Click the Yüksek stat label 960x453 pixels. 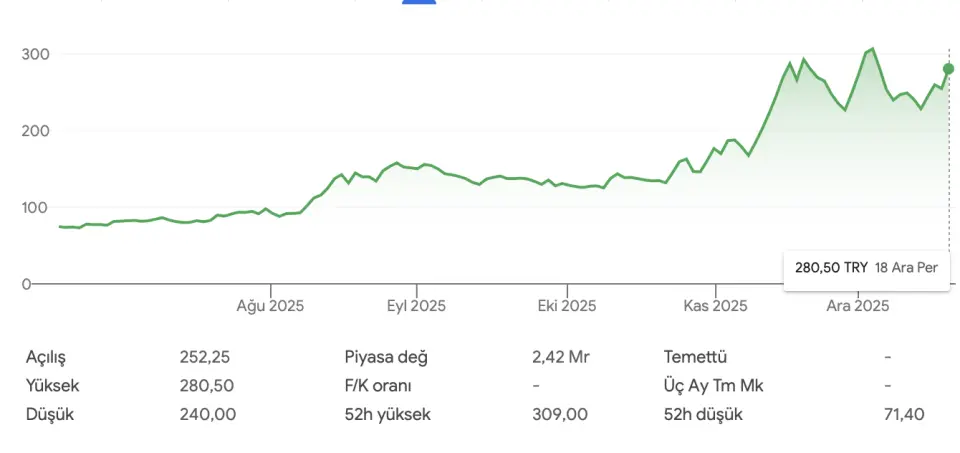coord(52,386)
